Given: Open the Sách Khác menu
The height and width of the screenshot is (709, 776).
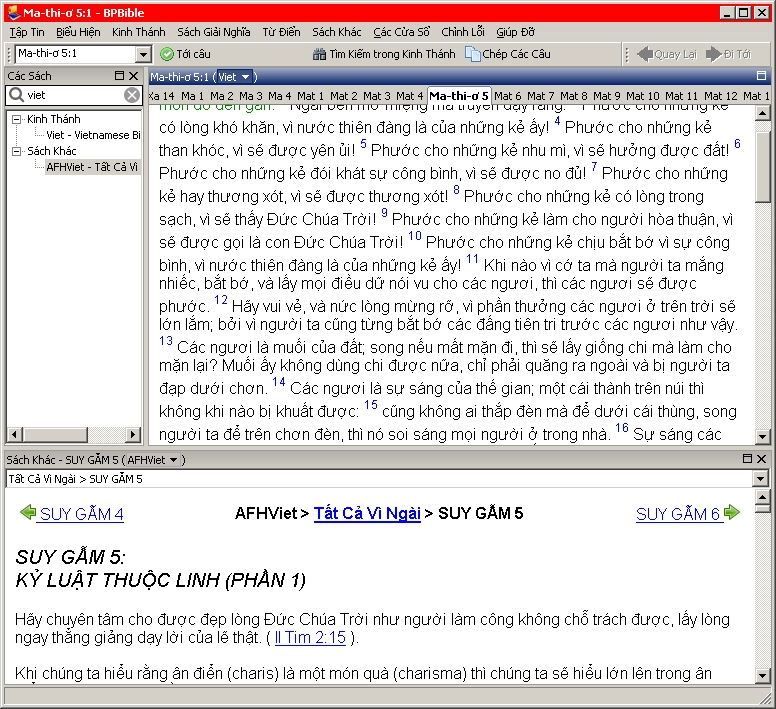Looking at the screenshot, I should click(337, 32).
